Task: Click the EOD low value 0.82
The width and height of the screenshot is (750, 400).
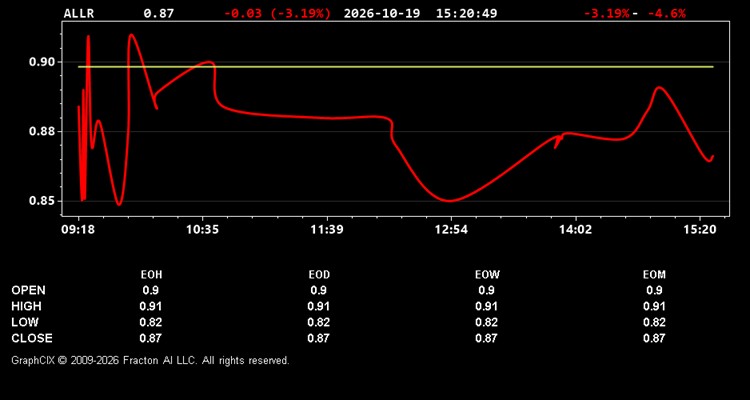Action: (x=319, y=322)
